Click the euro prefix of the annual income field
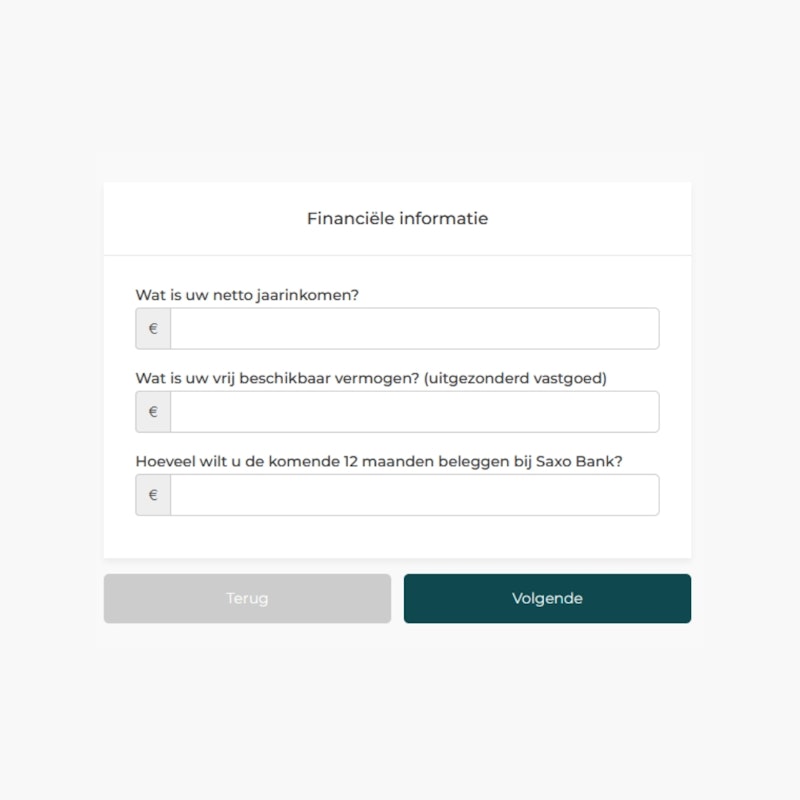The height and width of the screenshot is (800, 800). 153,329
